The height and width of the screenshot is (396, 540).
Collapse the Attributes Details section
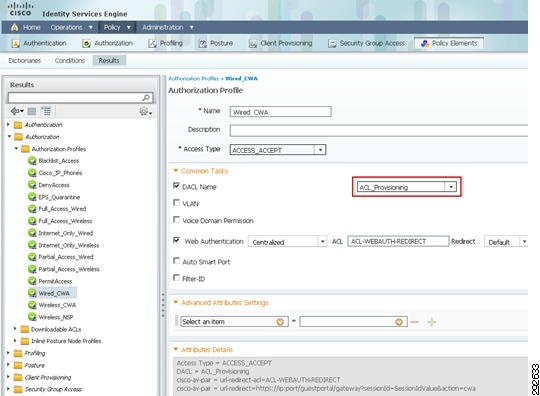click(176, 350)
